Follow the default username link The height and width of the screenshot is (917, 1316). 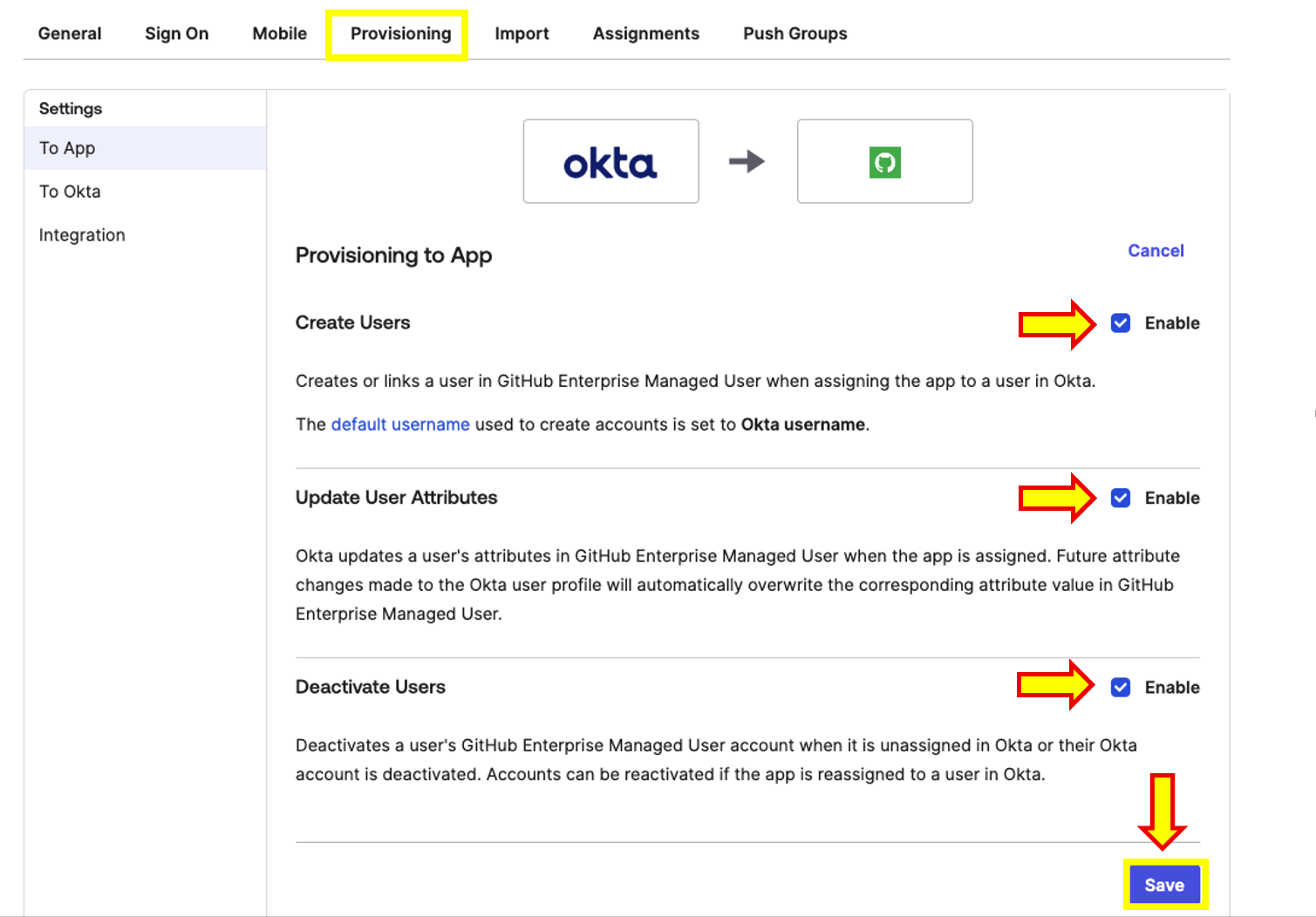pos(400,425)
